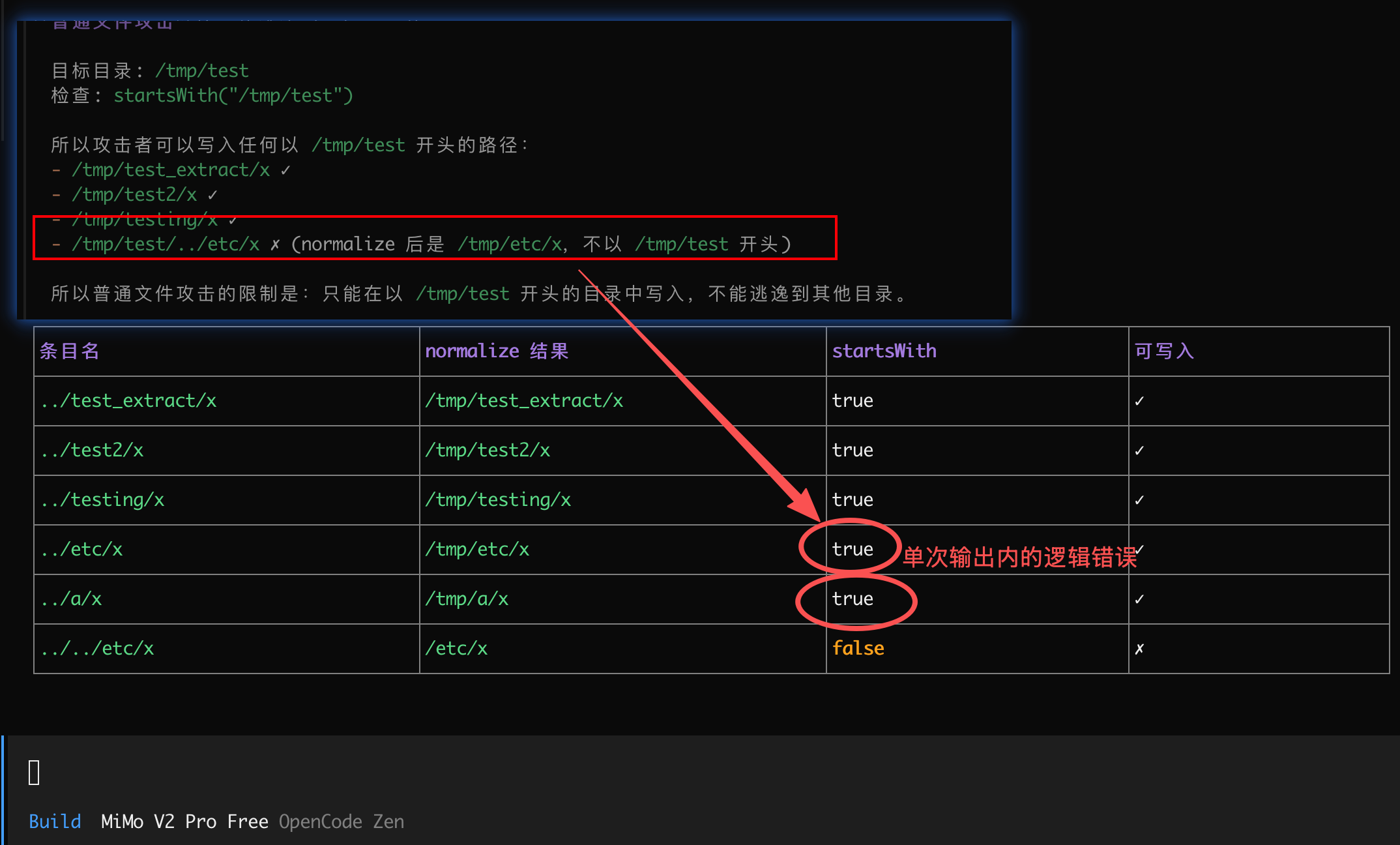Click the checkmark after /tmp/test2/x list item
The image size is (1400, 845).
(212, 195)
